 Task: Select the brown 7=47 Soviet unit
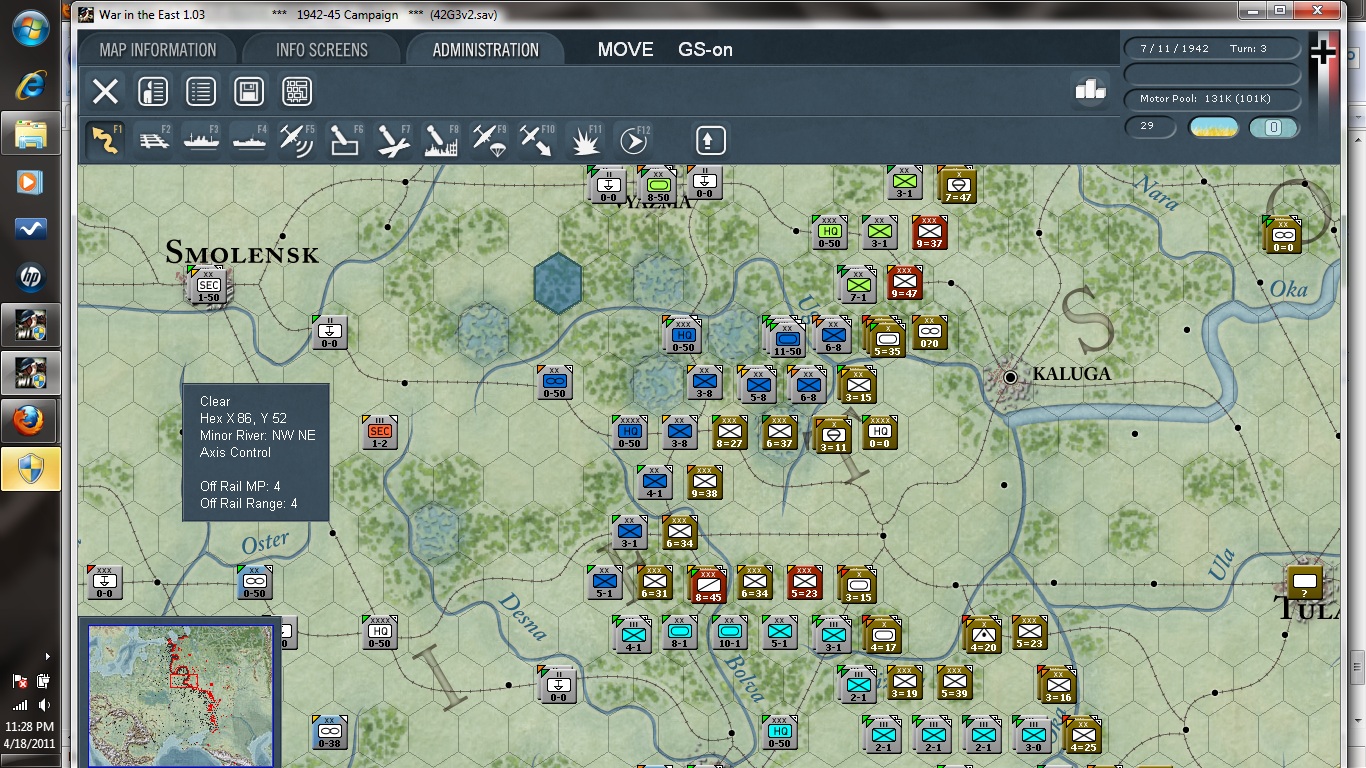[957, 185]
